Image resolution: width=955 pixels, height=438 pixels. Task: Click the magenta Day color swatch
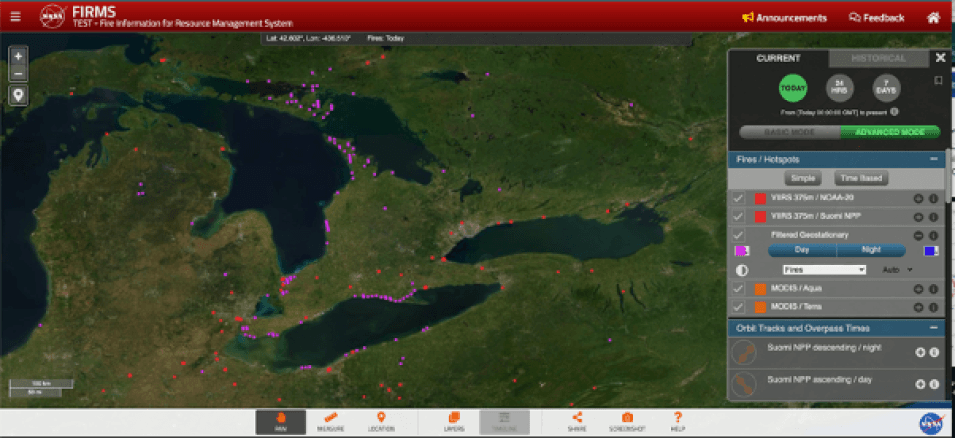pos(741,250)
